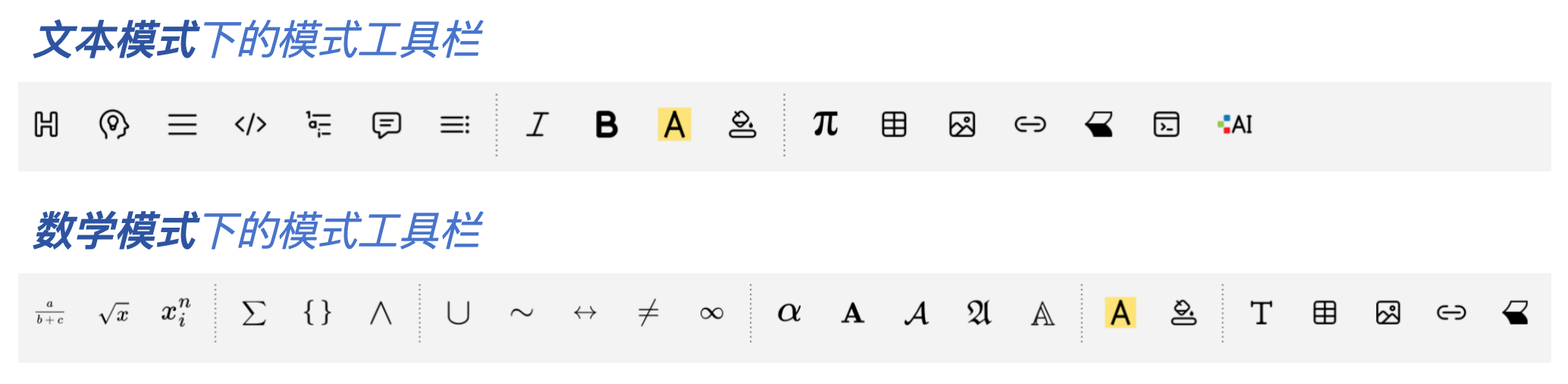The height and width of the screenshot is (384, 1568).
Task: Pick the yellow highlight A in text toolbar
Action: click(x=674, y=124)
